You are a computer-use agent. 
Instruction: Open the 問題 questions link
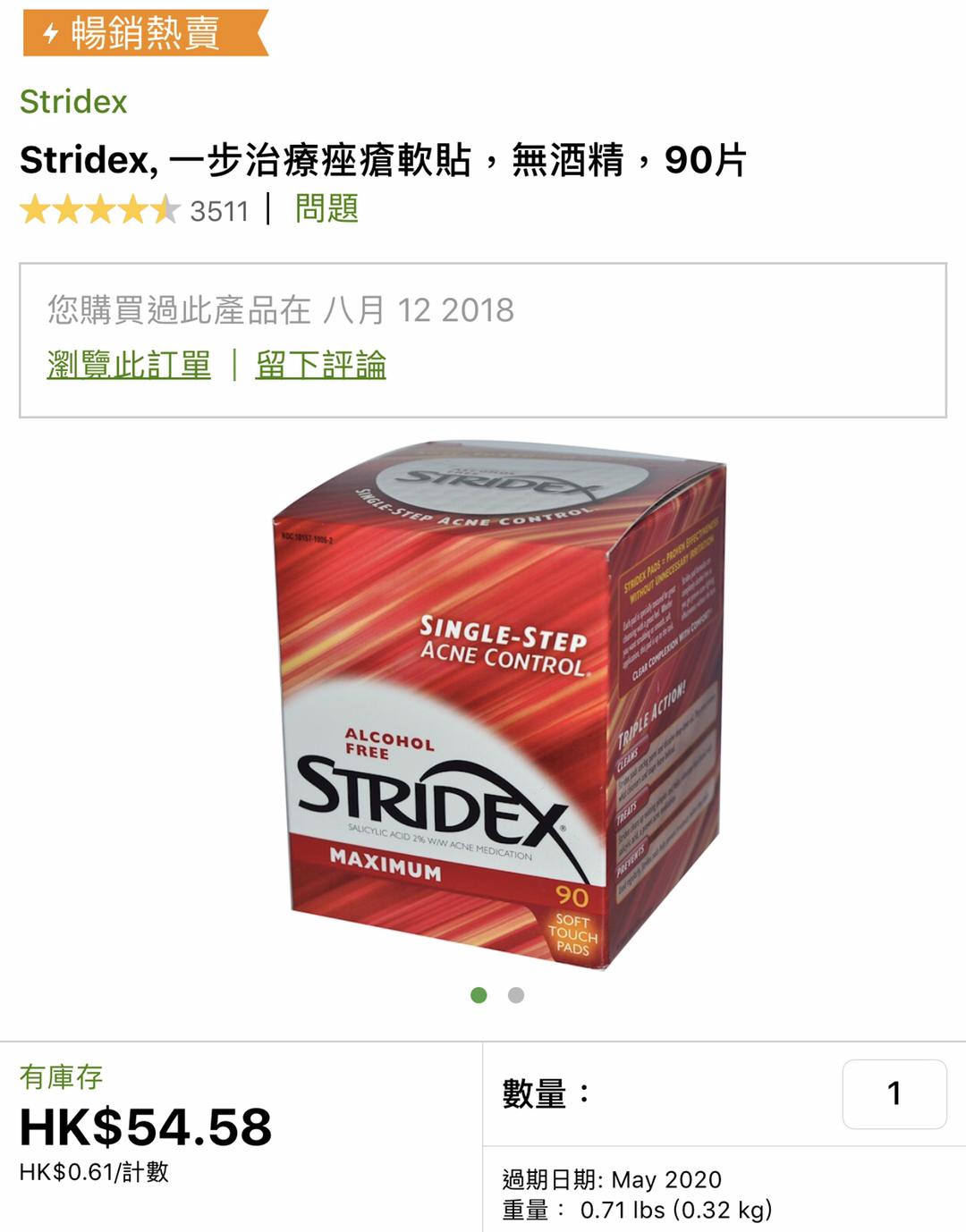[x=326, y=208]
